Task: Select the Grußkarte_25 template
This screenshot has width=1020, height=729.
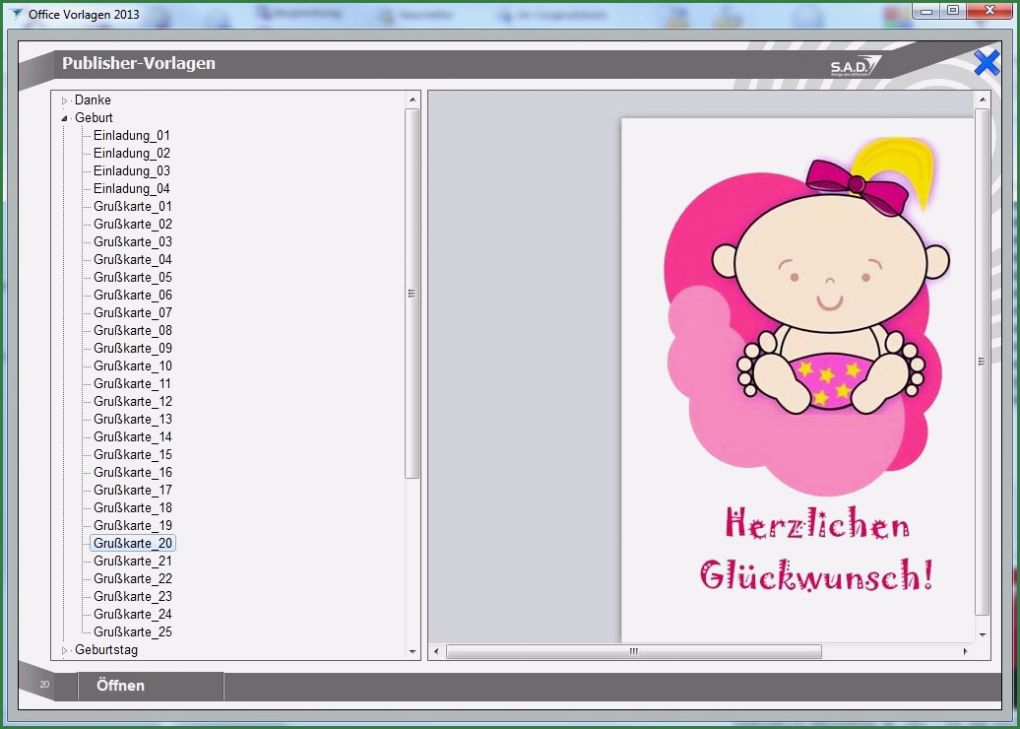Action: point(130,631)
